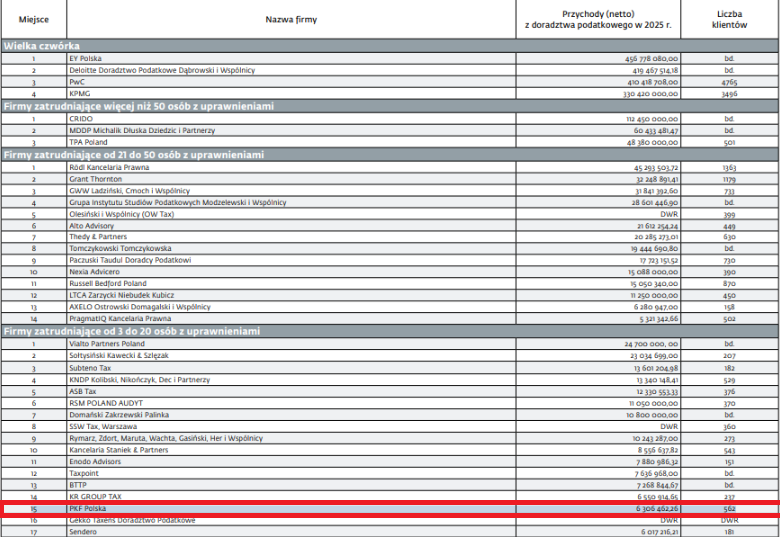Viewport: 780px width, 537px height.
Task: Click the "Liczba klientów" column header
Action: coord(729,19)
